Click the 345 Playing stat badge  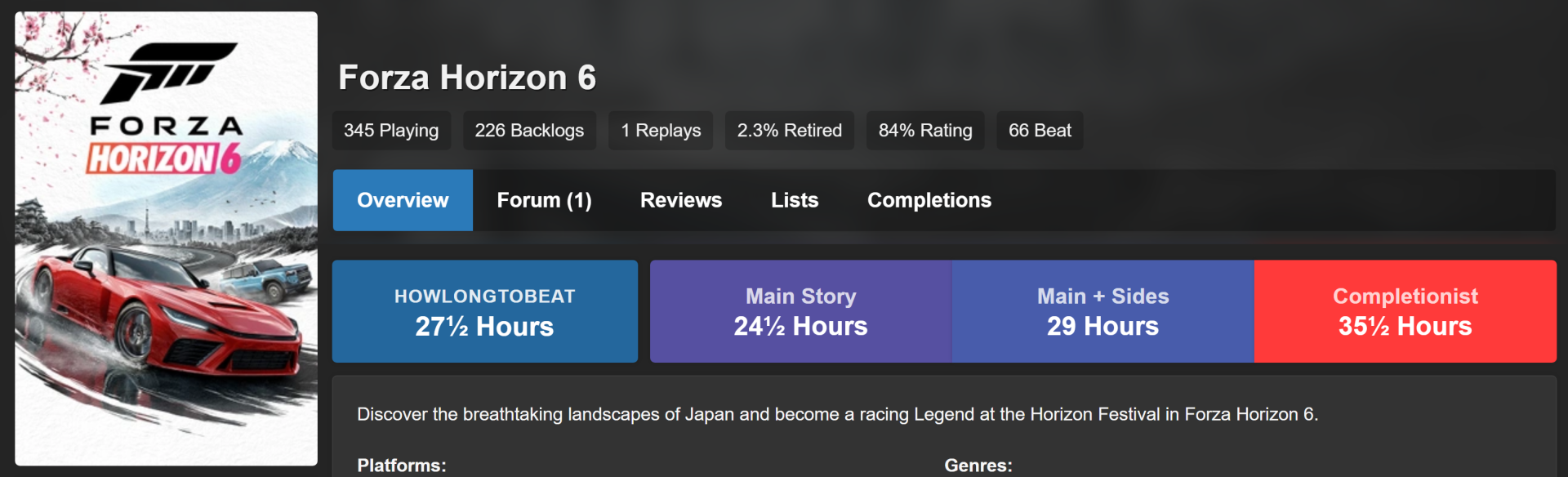click(x=391, y=131)
